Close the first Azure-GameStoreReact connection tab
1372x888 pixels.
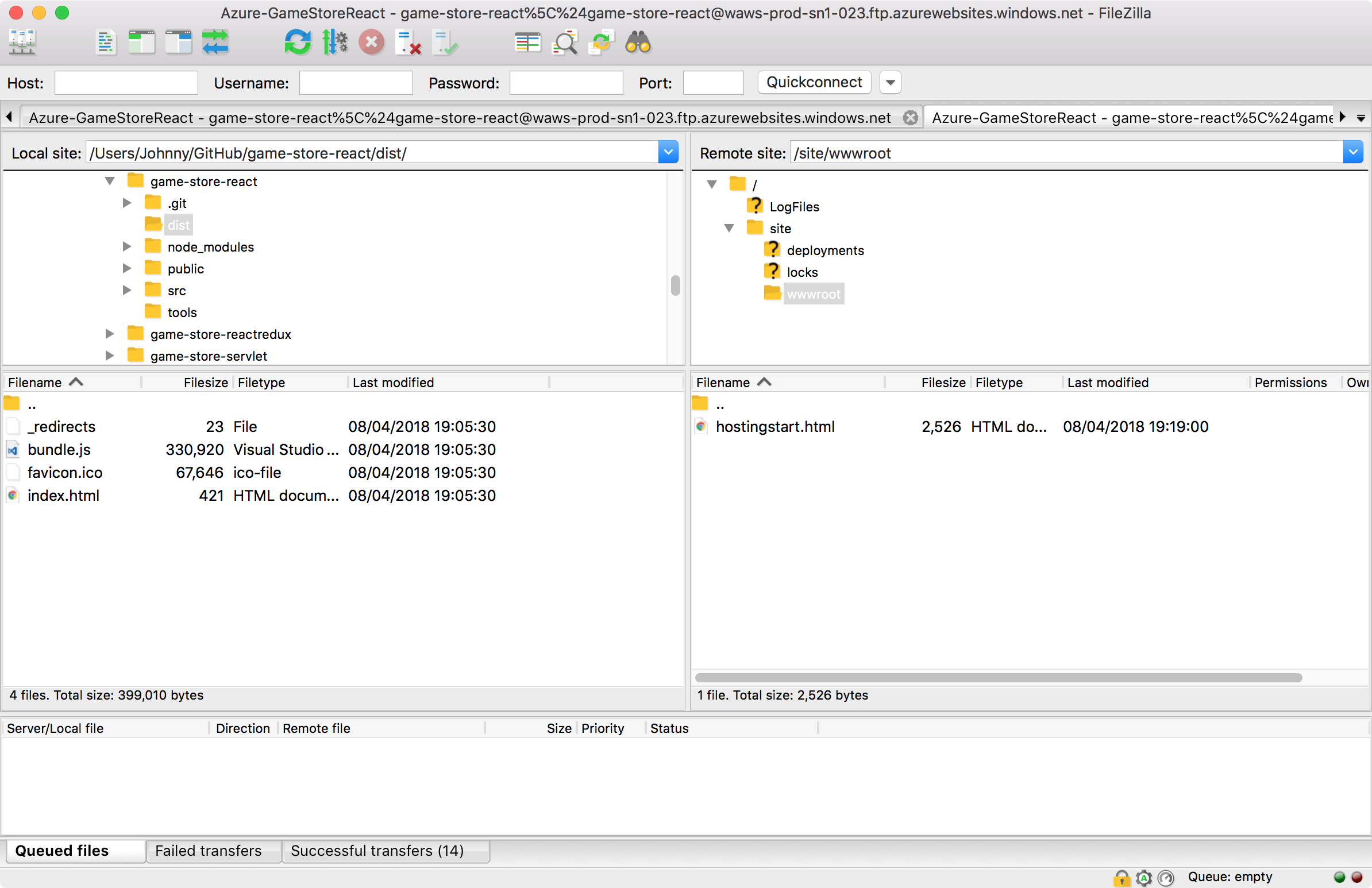pyautogui.click(x=910, y=118)
